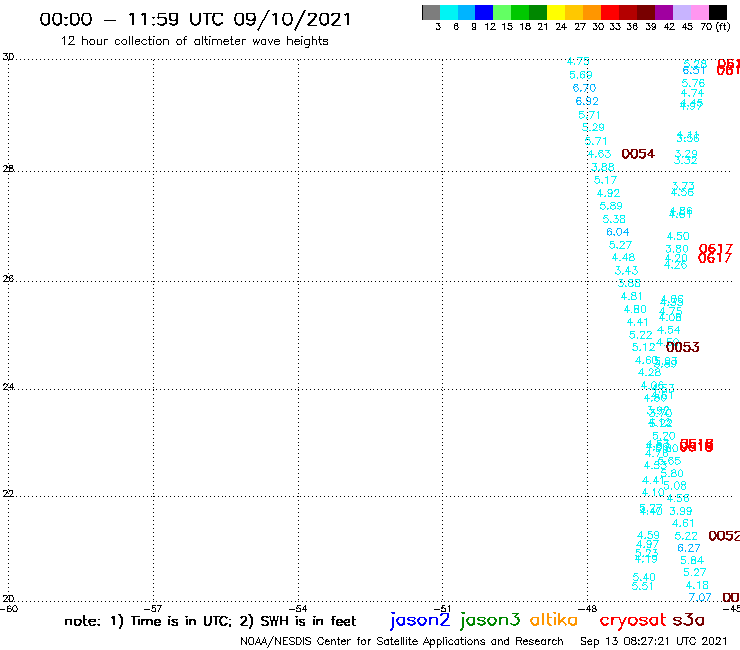Select the wave height value 4.92

pyautogui.click(x=608, y=194)
